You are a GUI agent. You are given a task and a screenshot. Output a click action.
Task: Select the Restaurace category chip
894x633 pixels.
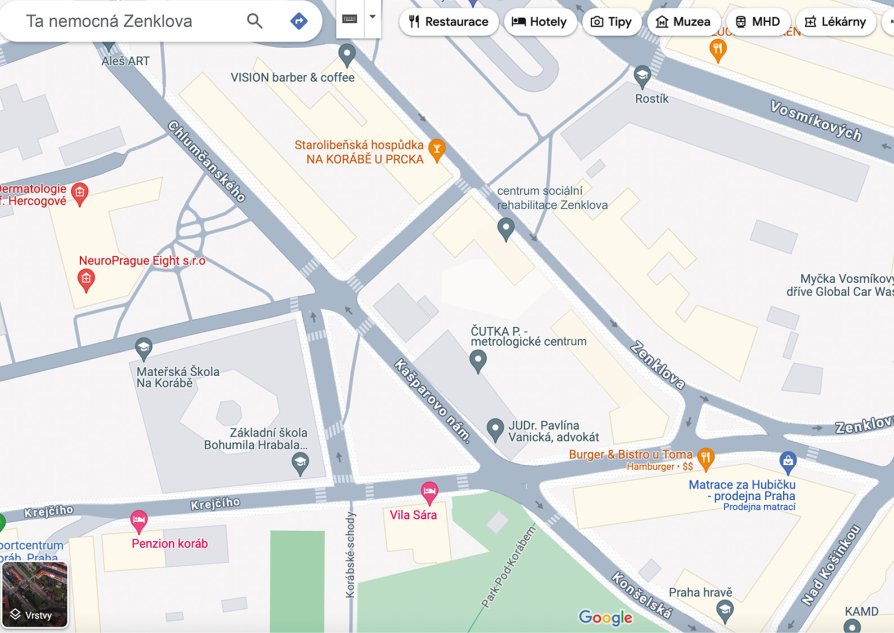(449, 22)
